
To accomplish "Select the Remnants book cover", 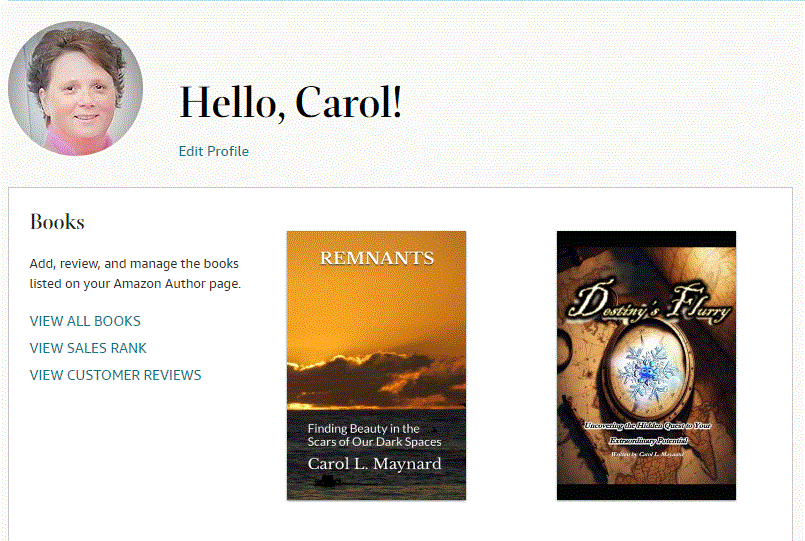I will [x=376, y=365].
